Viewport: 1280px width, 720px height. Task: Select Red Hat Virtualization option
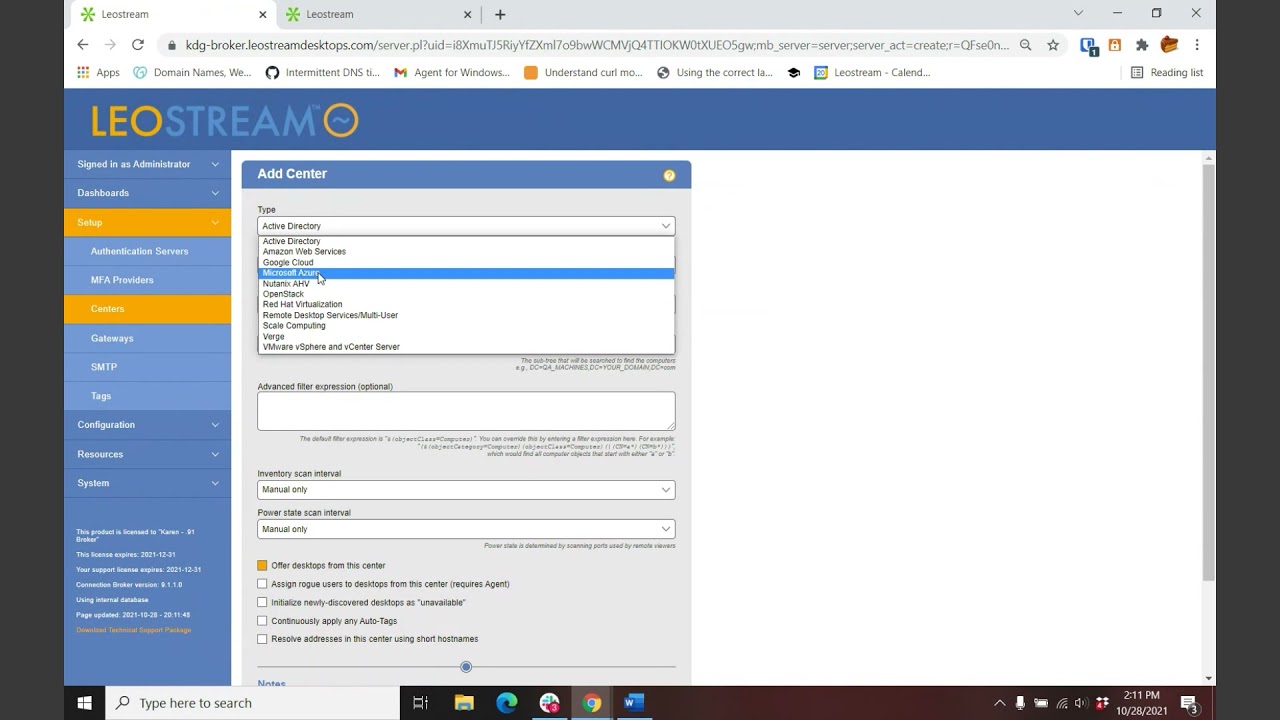466,305
